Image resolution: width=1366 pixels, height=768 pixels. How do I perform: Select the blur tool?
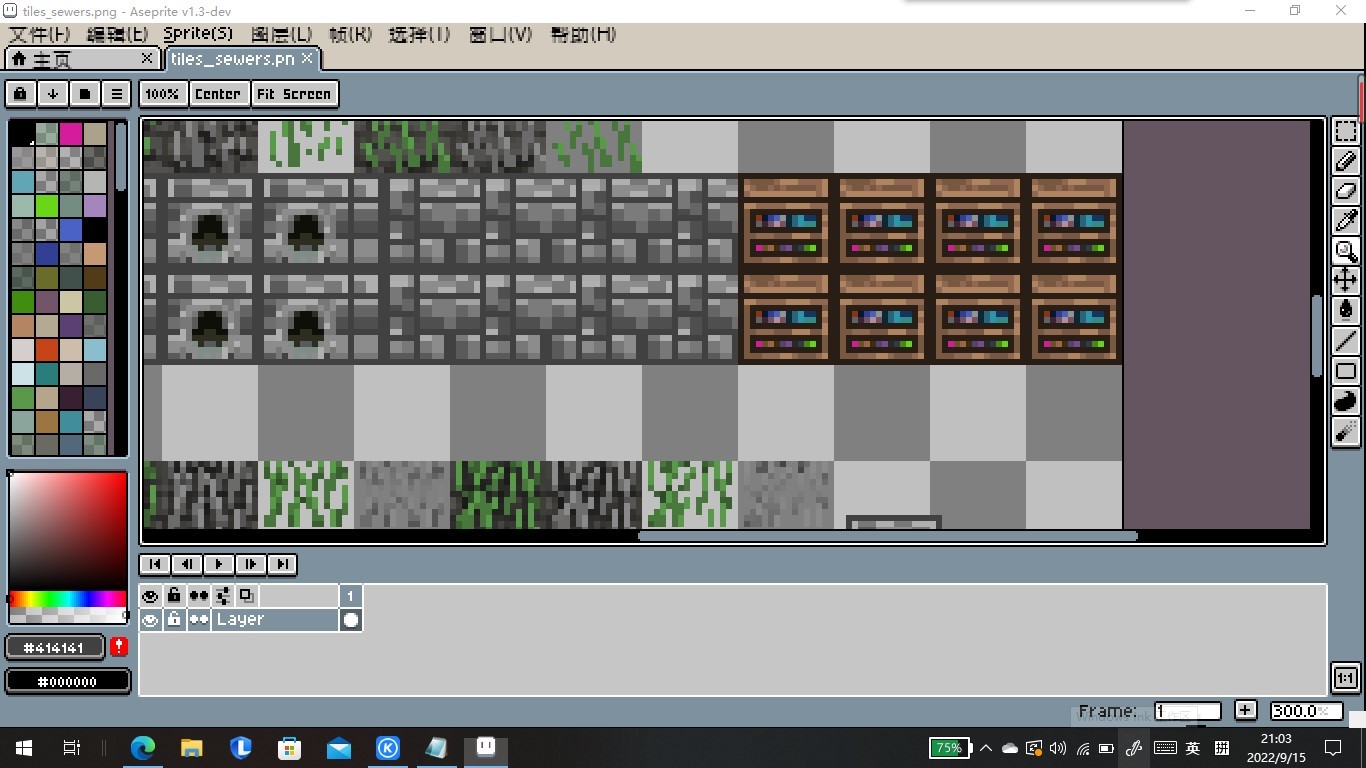(x=1345, y=431)
